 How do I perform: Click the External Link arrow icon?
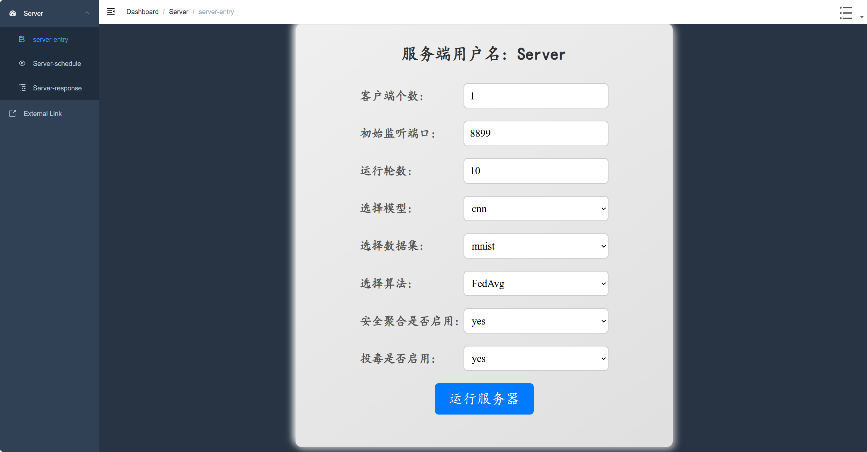pos(12,113)
